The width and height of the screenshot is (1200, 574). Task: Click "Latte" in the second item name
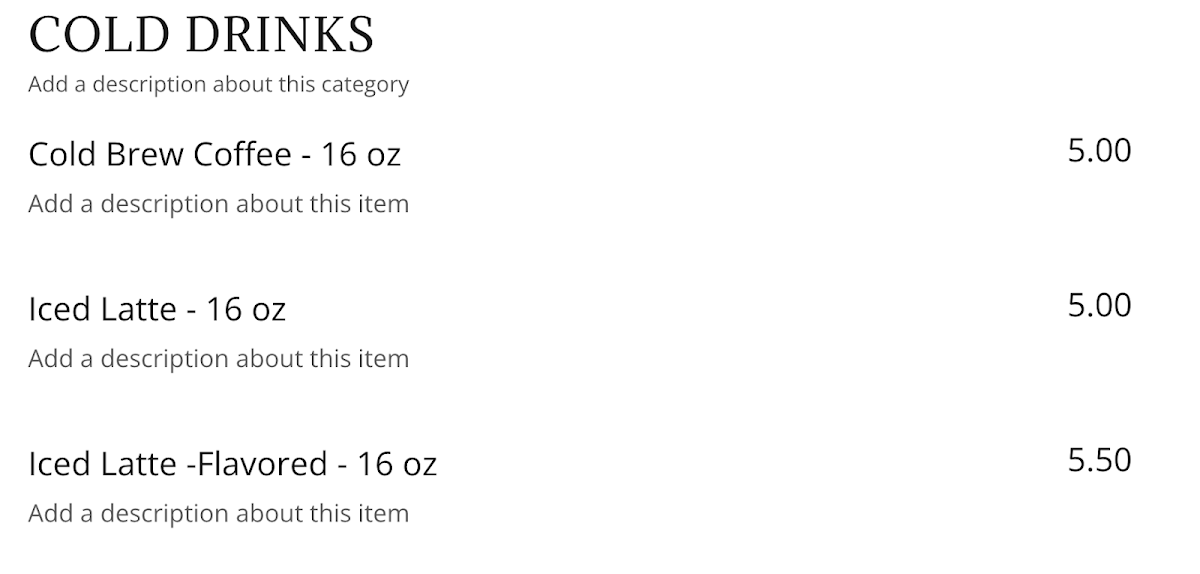click(139, 309)
